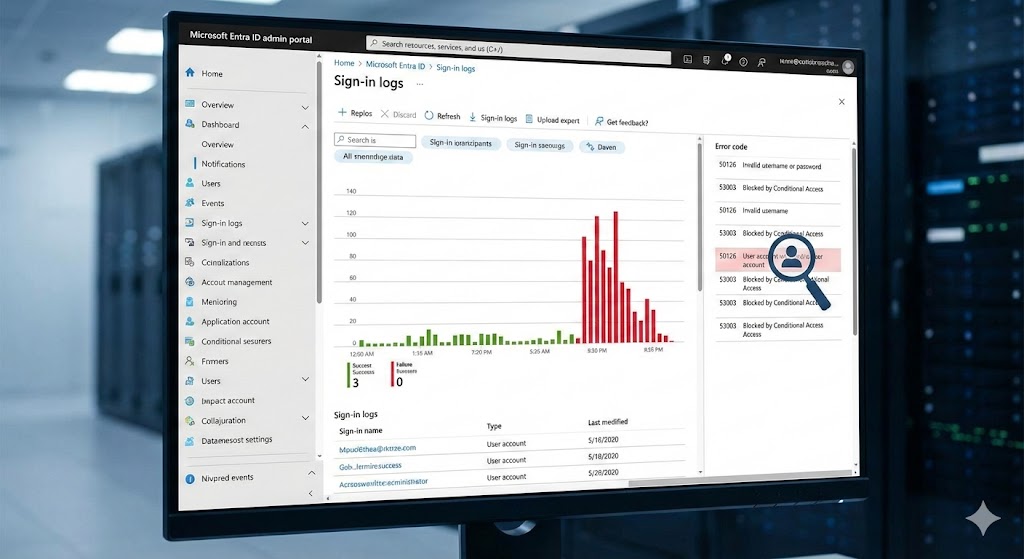
Task: Select Notifications under Dashboard
Action: click(223, 164)
